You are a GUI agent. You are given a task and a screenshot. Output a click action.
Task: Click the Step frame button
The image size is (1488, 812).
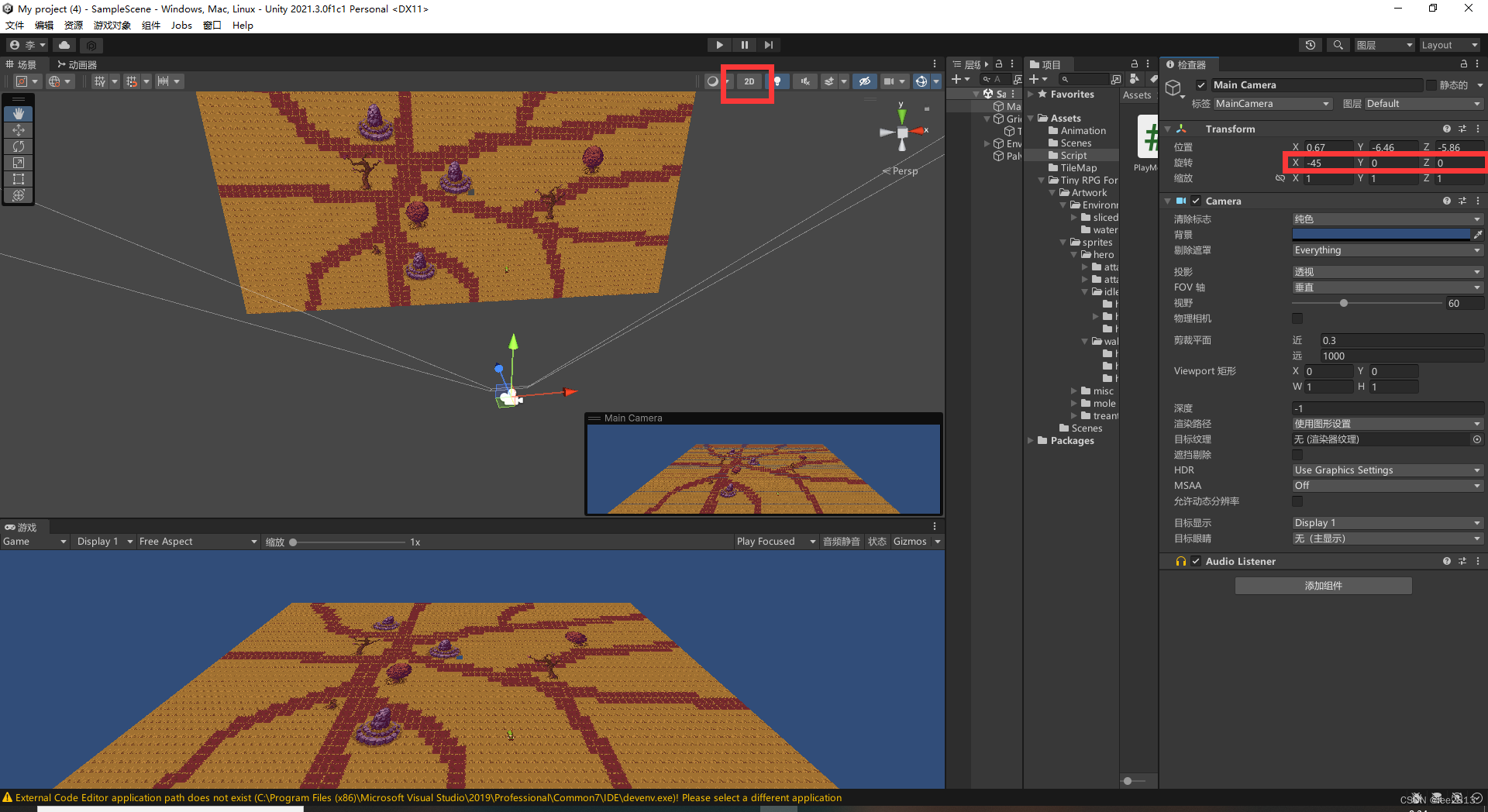[768, 45]
